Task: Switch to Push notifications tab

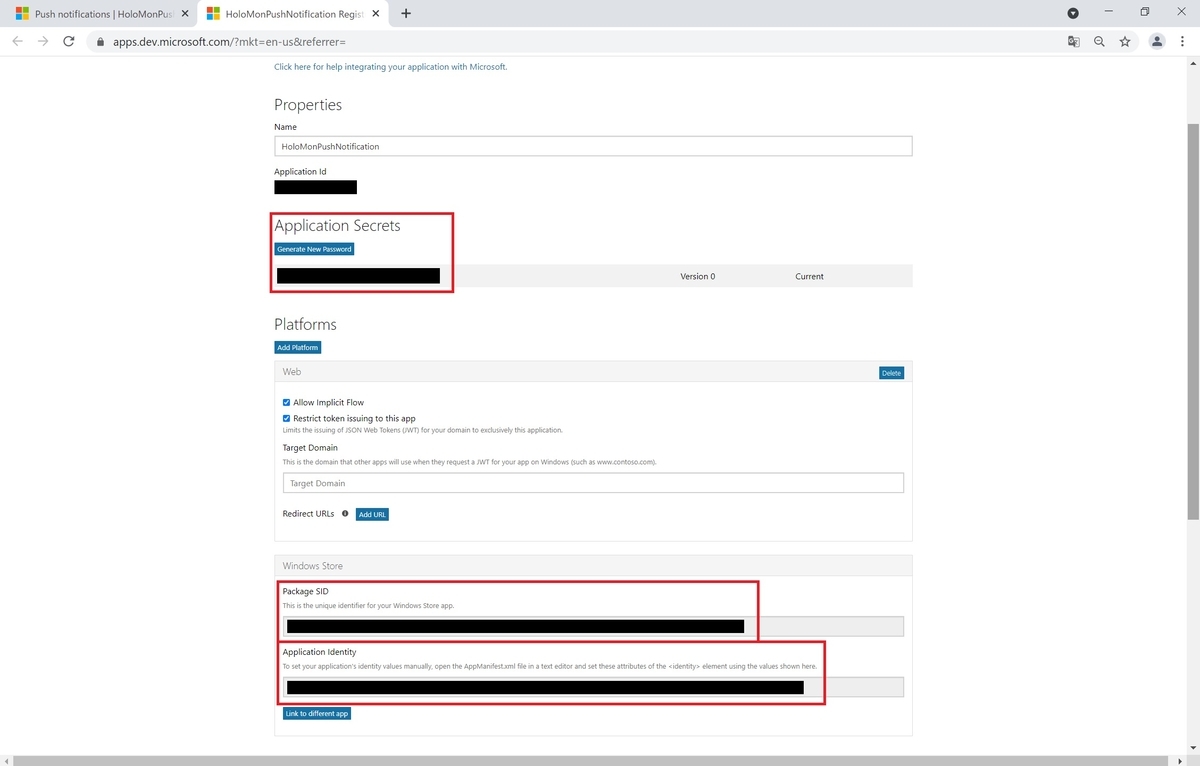Action: coord(100,14)
